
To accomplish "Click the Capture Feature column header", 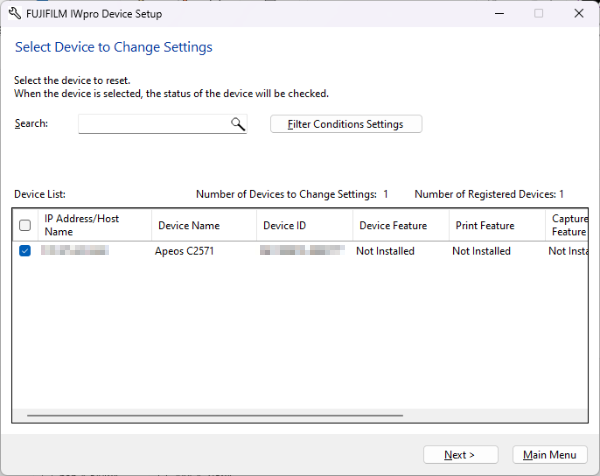I will point(567,225).
